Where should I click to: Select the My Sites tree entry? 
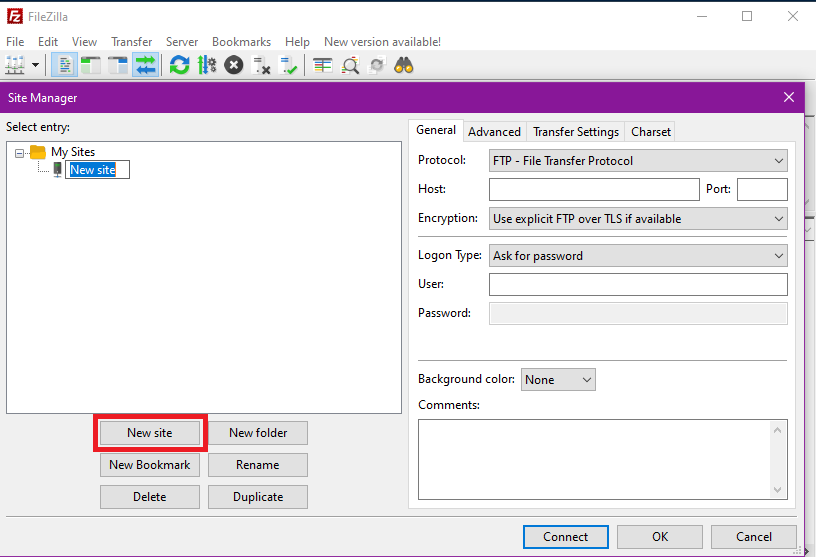(73, 152)
